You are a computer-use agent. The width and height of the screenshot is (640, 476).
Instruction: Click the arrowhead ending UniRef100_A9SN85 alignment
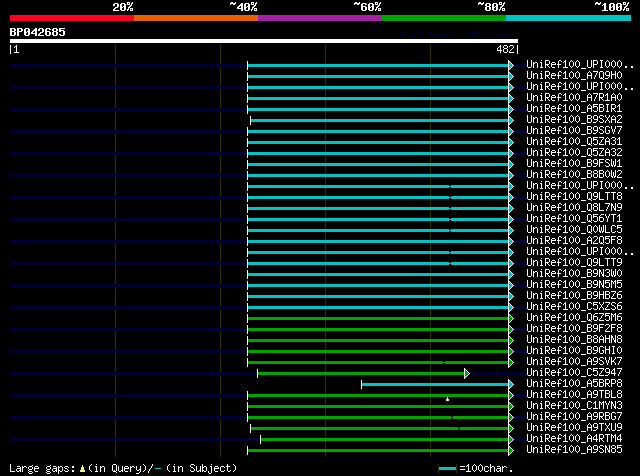pyautogui.click(x=511, y=450)
